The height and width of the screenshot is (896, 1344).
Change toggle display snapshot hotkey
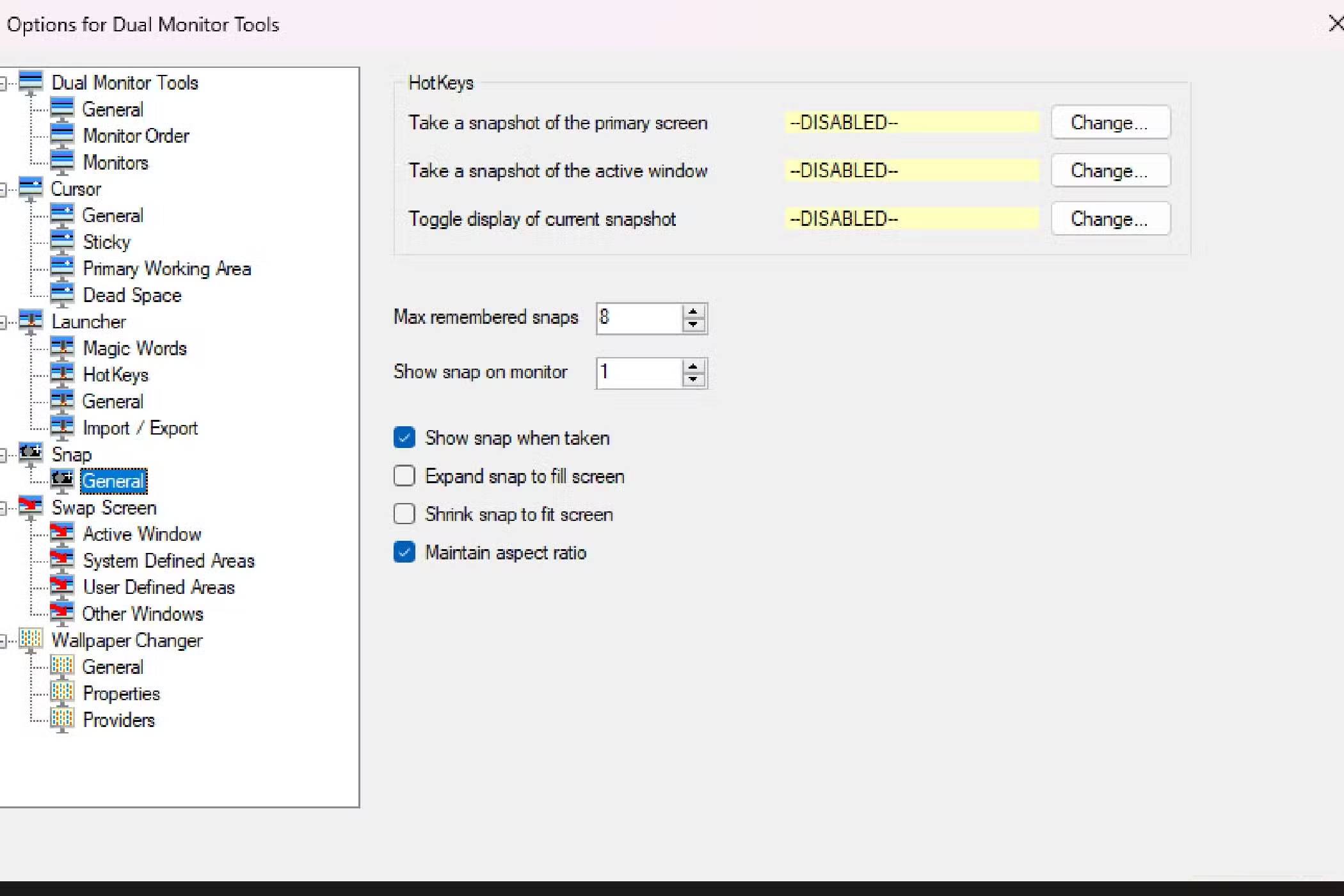[x=1110, y=219]
